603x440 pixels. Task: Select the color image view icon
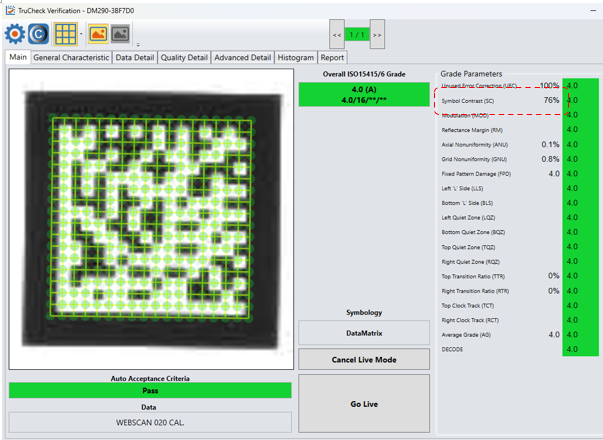pyautogui.click(x=98, y=33)
